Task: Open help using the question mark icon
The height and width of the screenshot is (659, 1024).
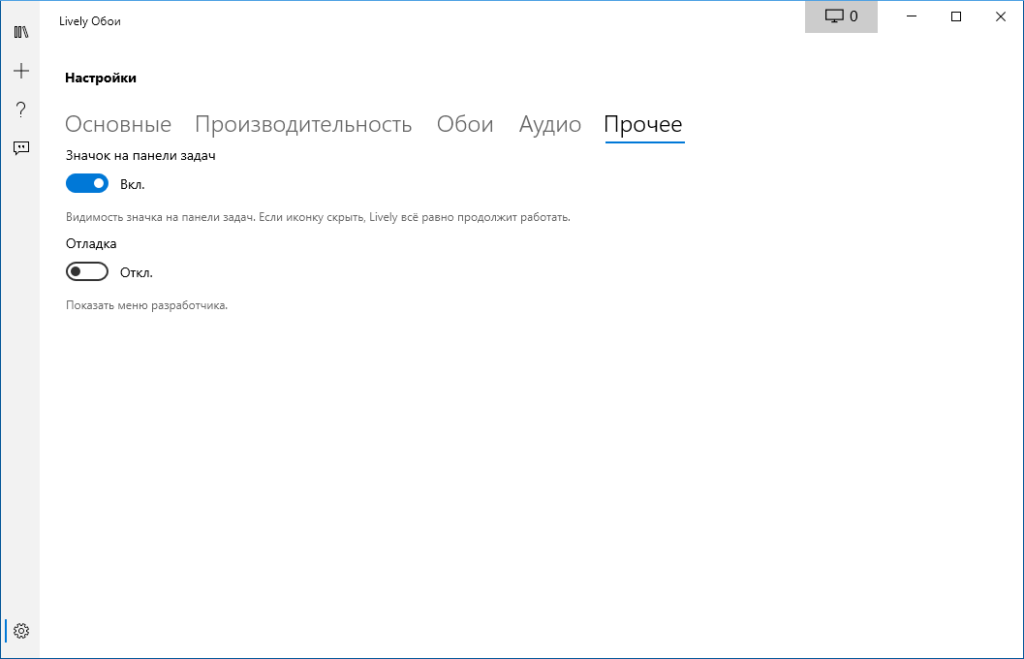Action: tap(21, 109)
